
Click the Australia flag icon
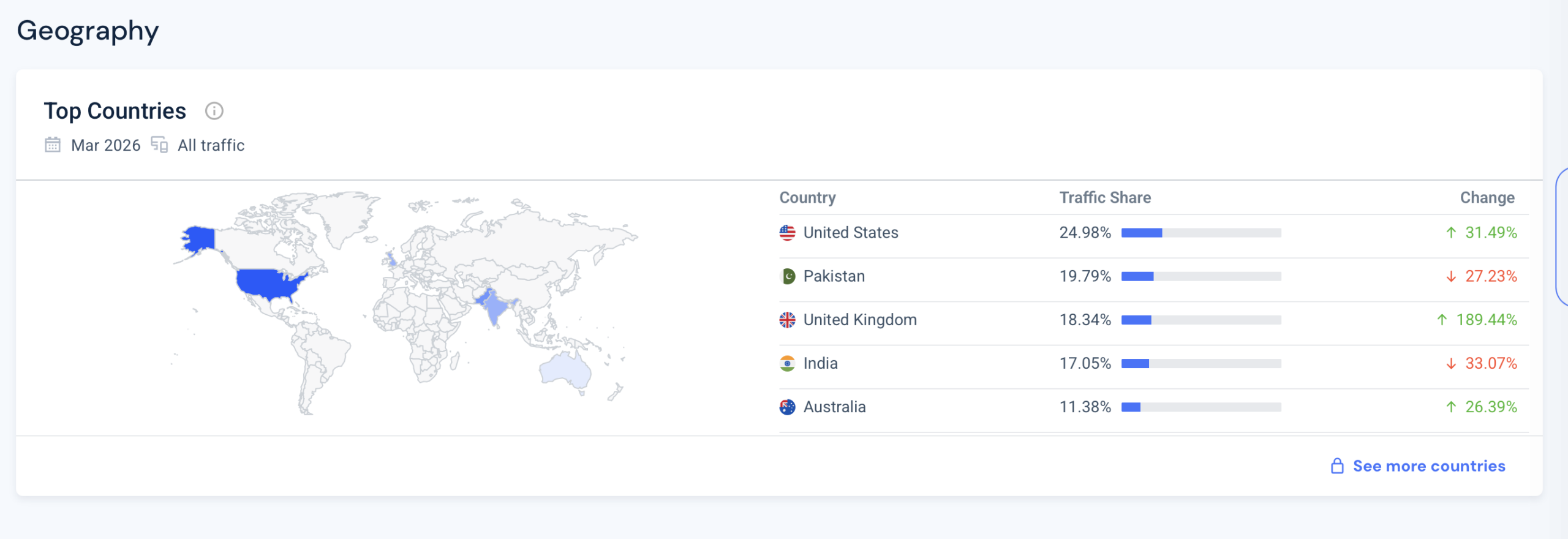(787, 407)
